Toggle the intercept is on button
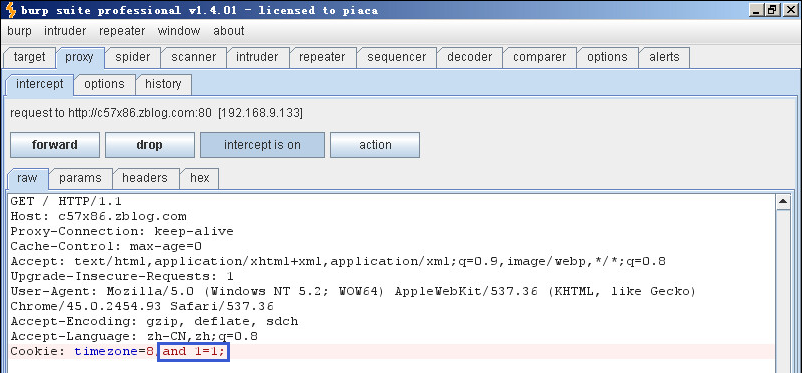 [262, 145]
